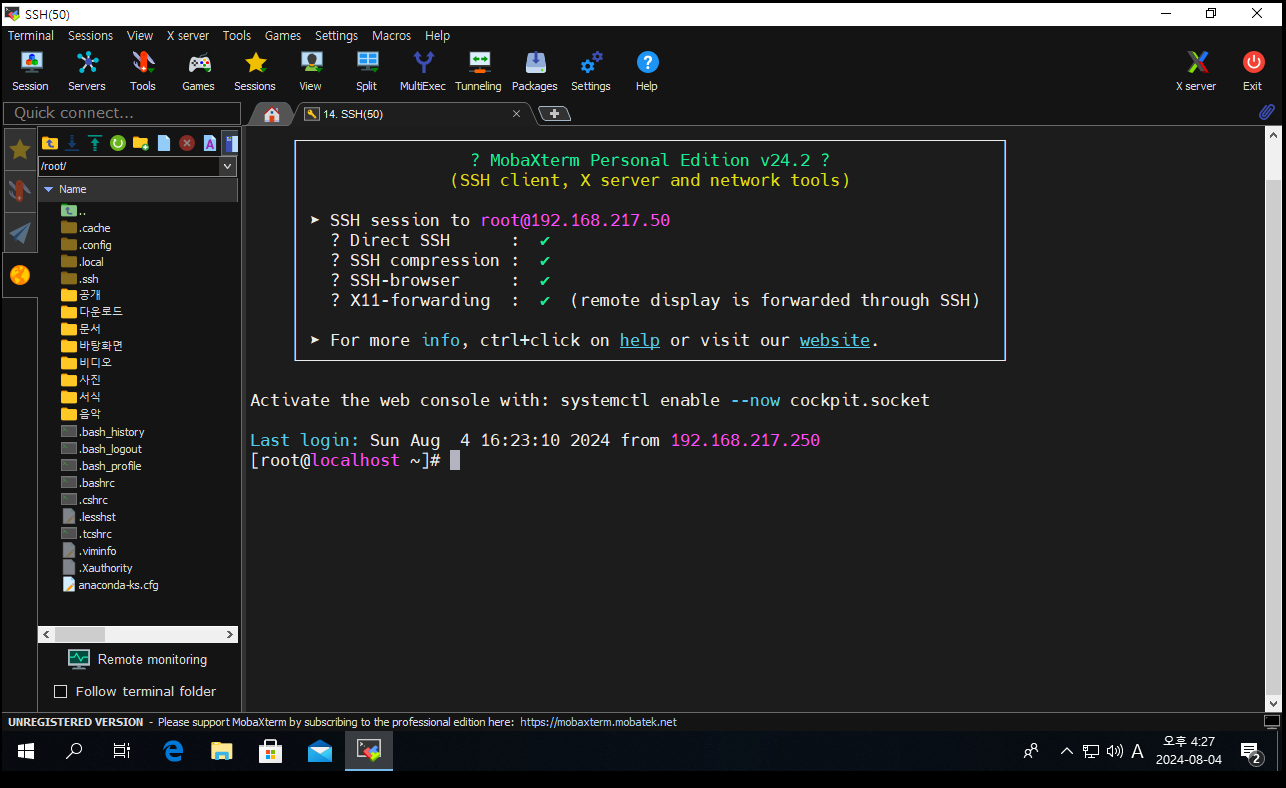Open the Sessions star sidebar tab
The width and height of the screenshot is (1286, 788).
[20, 150]
